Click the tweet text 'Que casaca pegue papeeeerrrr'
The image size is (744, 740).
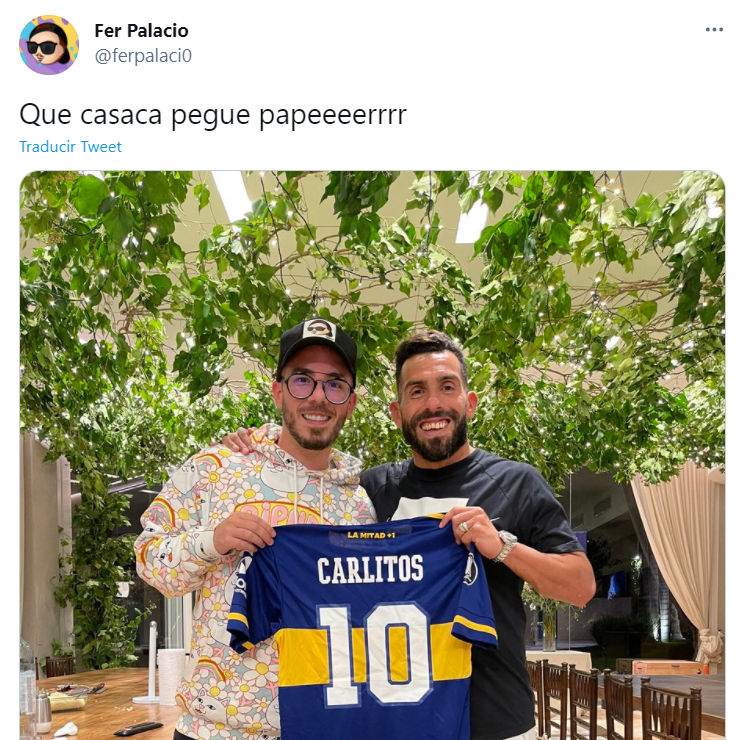point(213,115)
